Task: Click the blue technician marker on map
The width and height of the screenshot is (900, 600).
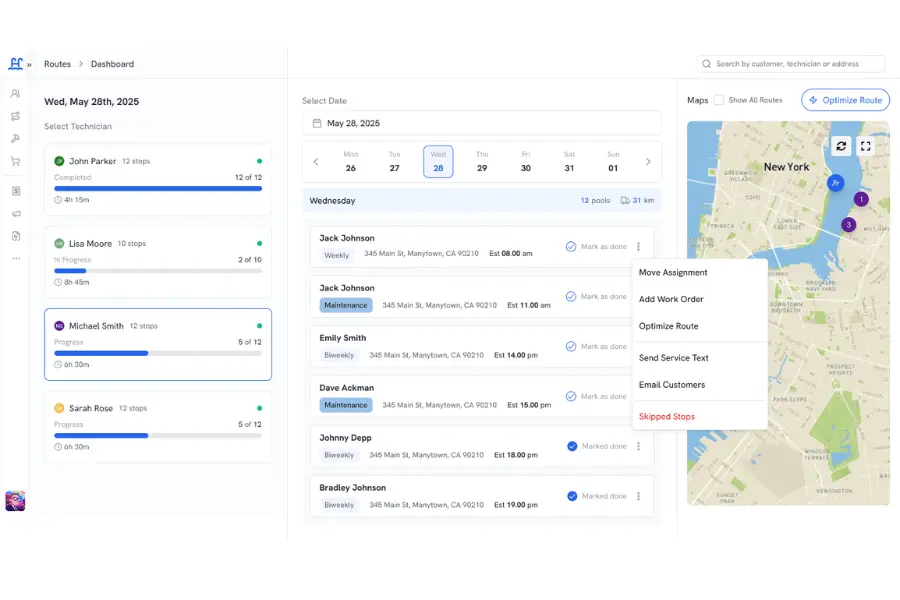Action: coord(835,183)
